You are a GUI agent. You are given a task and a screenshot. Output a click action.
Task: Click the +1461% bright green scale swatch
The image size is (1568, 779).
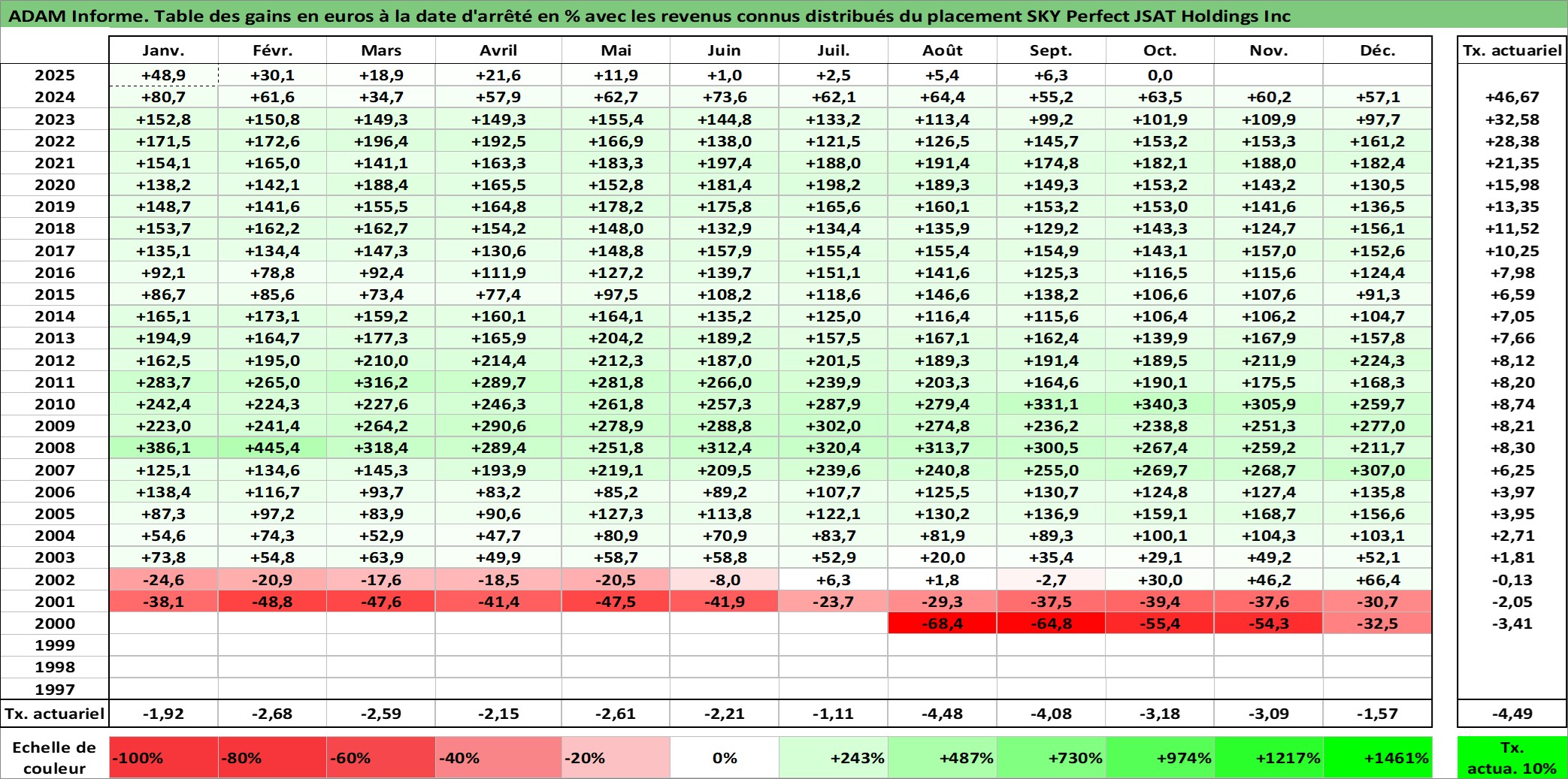tap(1377, 757)
